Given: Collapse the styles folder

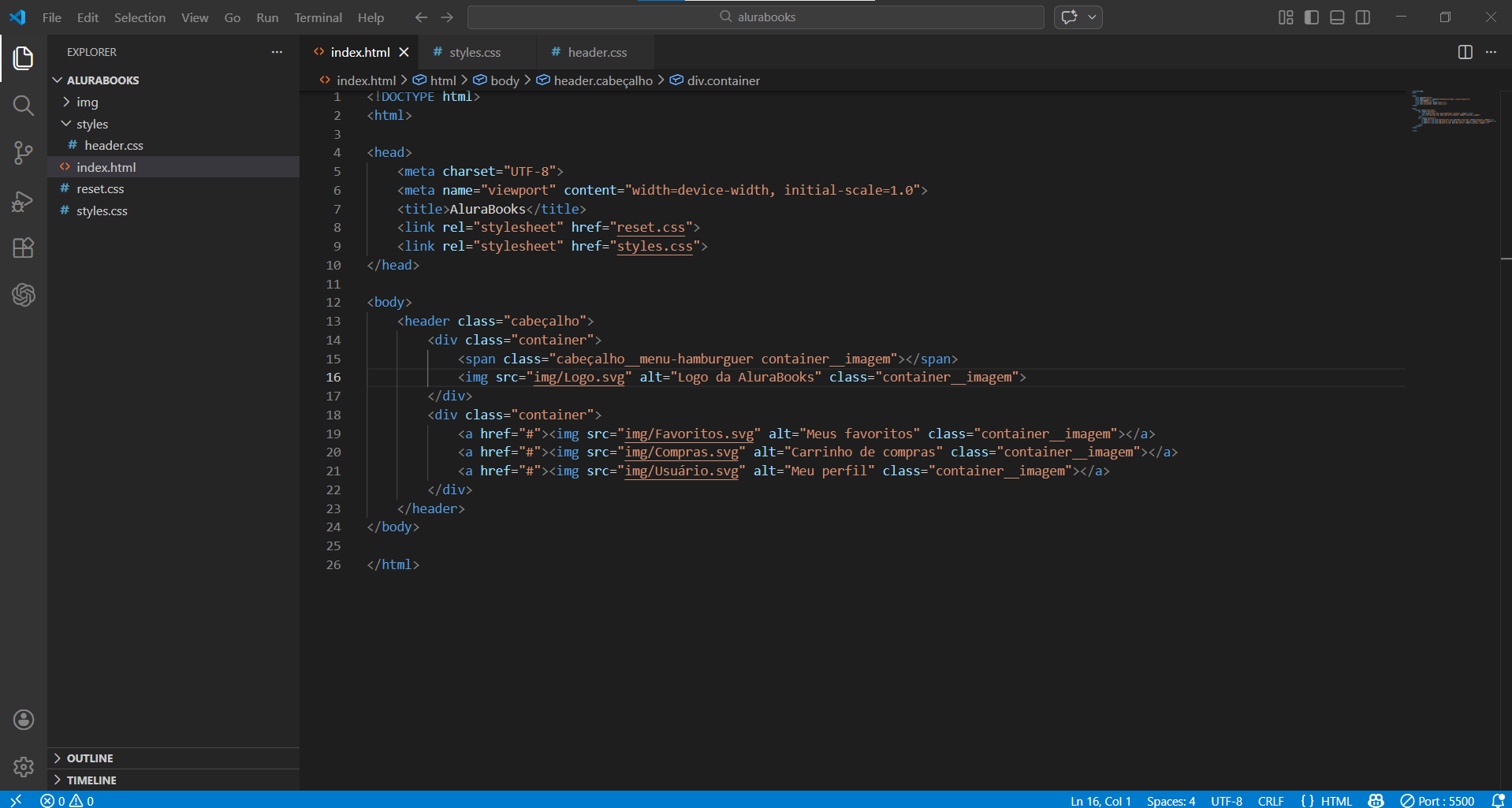Looking at the screenshot, I should pos(91,125).
